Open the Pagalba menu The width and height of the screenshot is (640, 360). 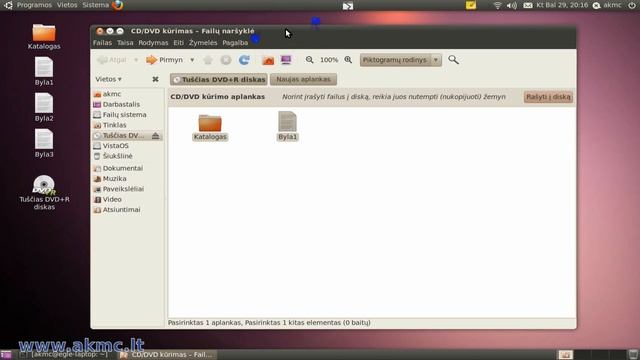(x=235, y=42)
